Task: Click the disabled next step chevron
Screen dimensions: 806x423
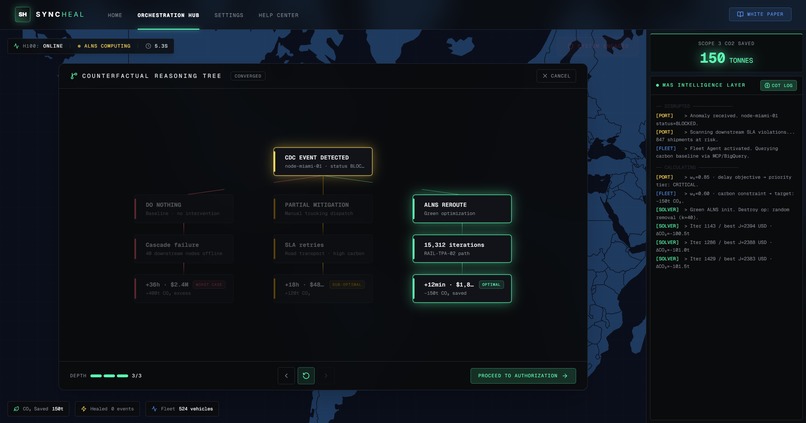Action: (x=325, y=376)
